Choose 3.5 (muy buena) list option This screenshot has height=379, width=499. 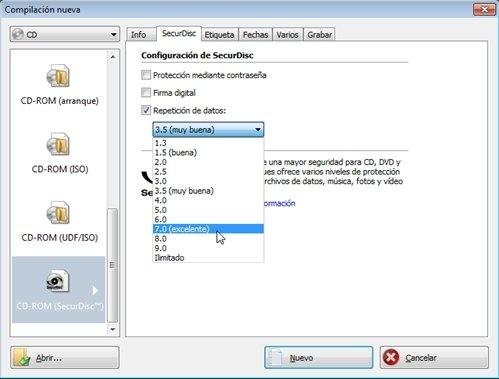click(208, 191)
